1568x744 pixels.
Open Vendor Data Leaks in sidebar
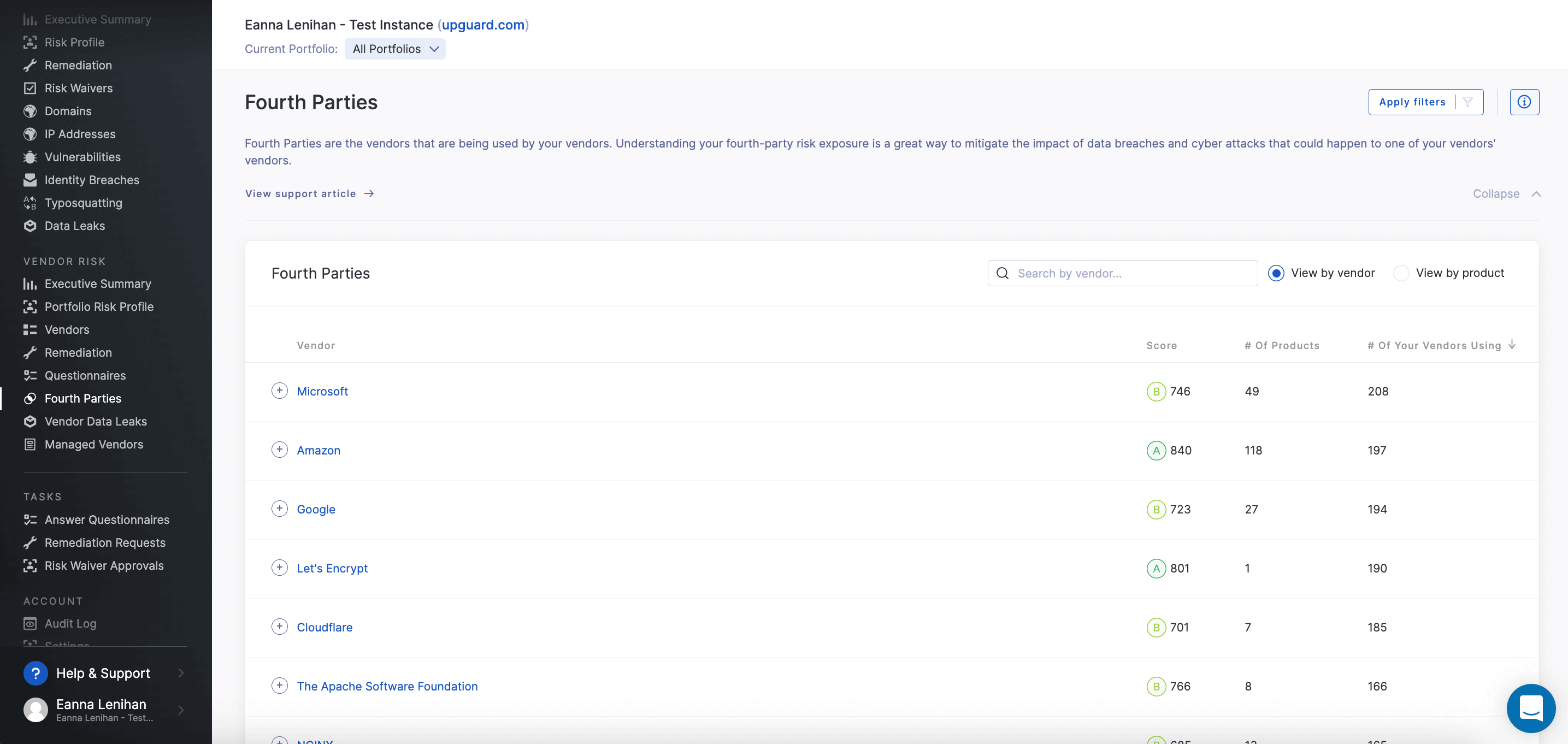96,421
